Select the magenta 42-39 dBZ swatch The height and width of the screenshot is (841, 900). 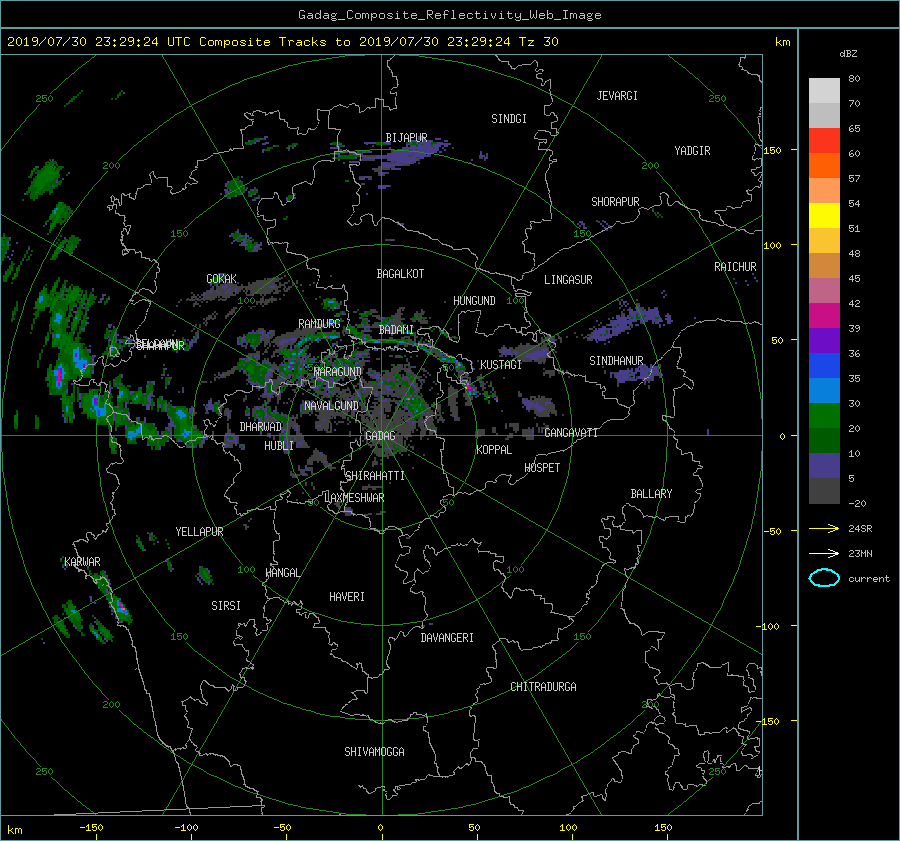click(824, 316)
